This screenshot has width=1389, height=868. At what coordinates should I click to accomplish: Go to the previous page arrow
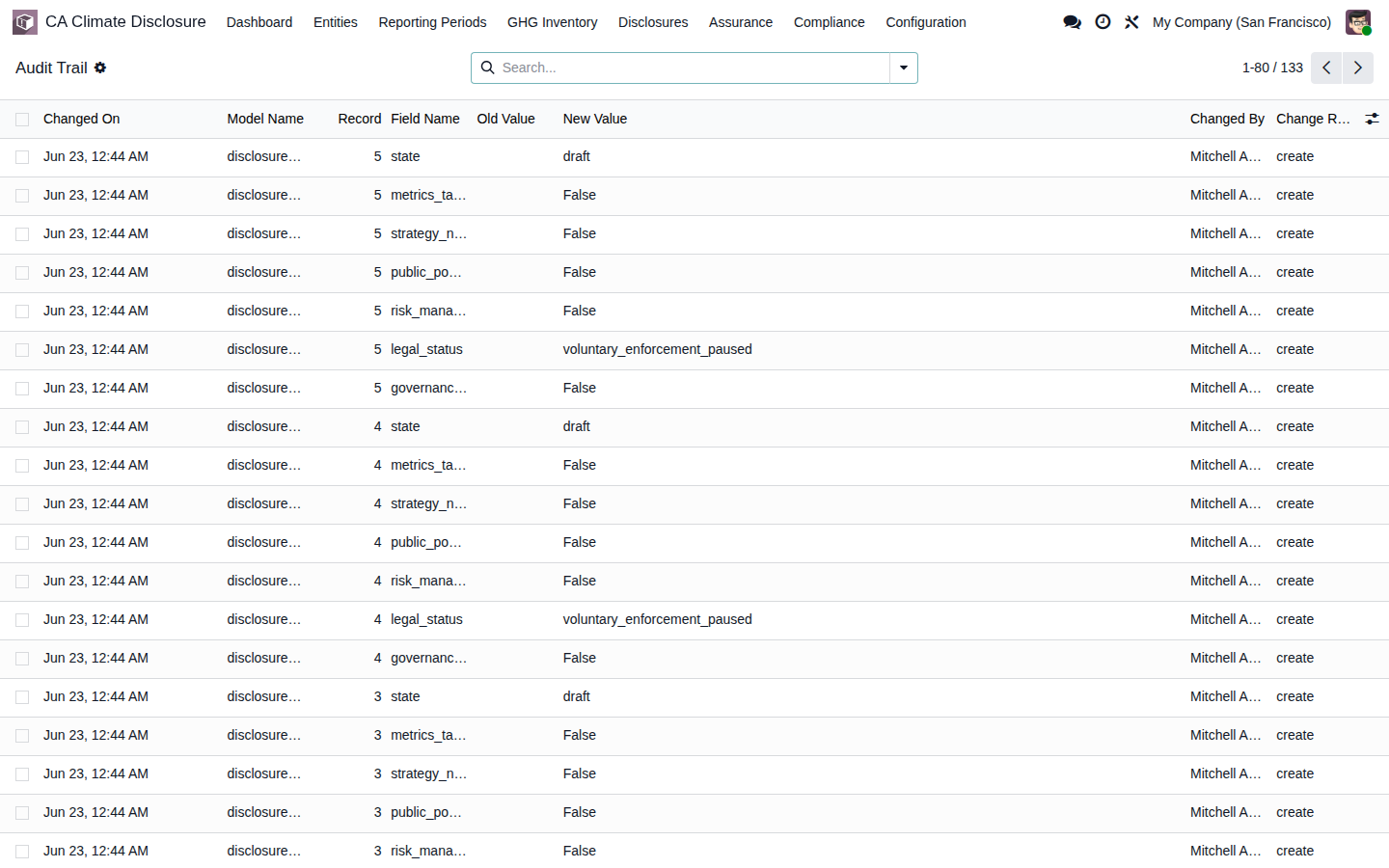tap(1326, 68)
